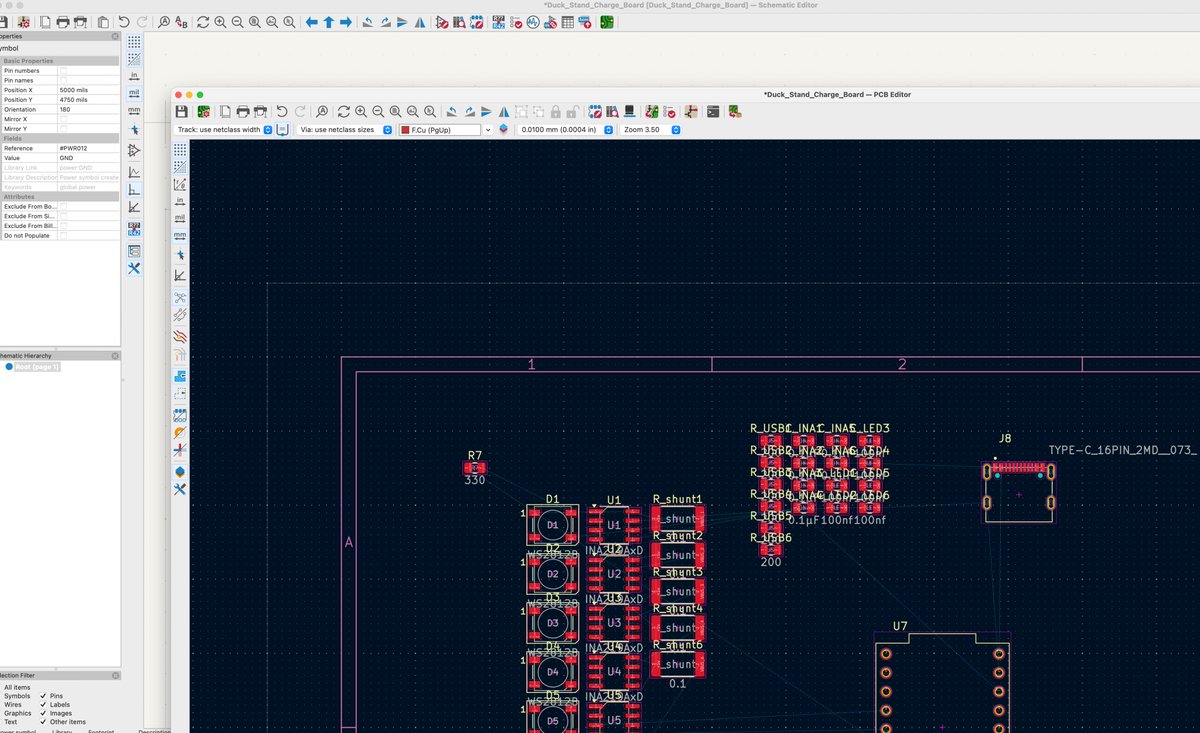The width and height of the screenshot is (1200, 733).
Task: Open Switch to PCB Editor icon in Schematic Editor
Action: pyautogui.click(x=606, y=21)
